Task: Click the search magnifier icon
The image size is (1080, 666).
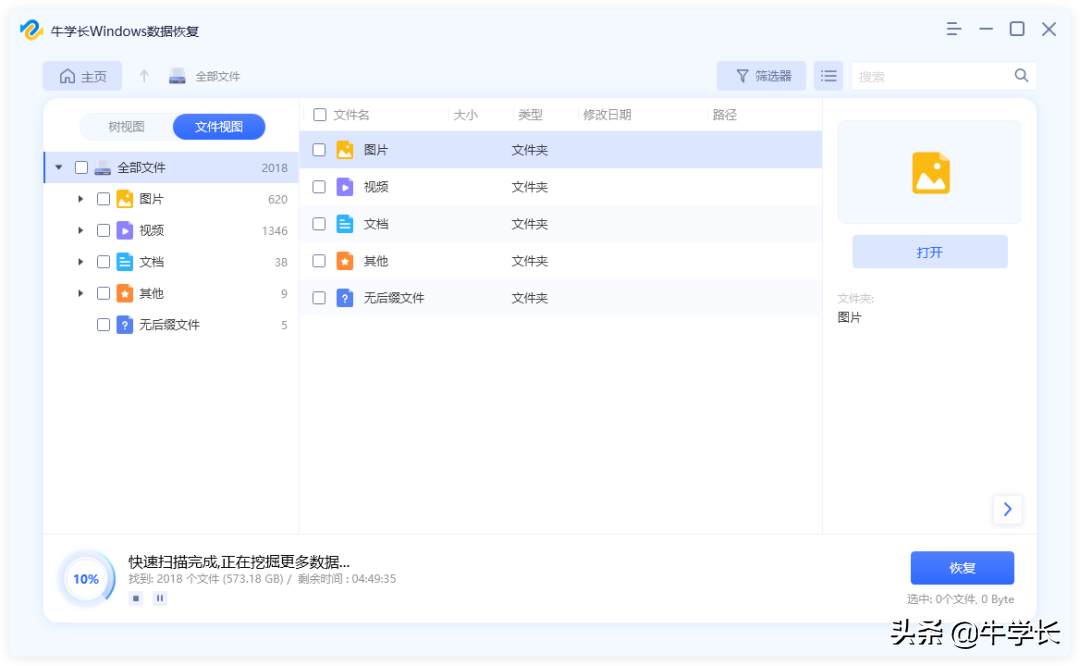Action: click(x=1021, y=75)
